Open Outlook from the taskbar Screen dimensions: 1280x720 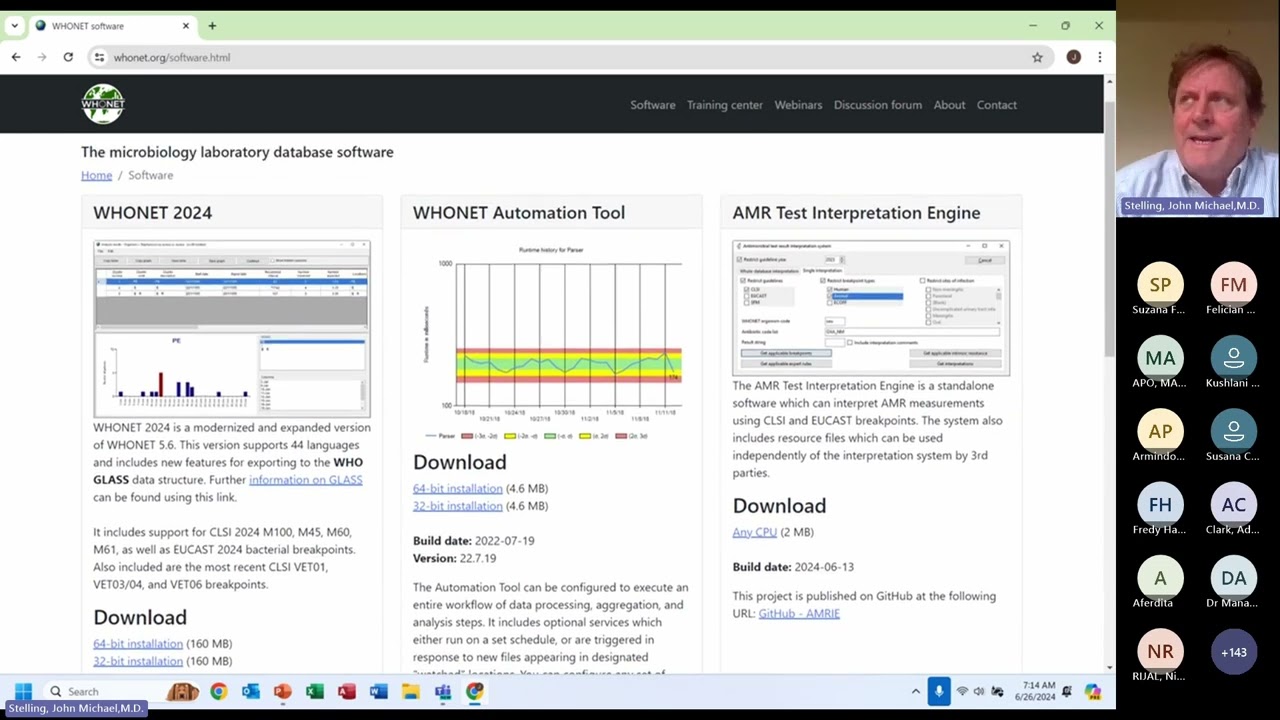point(250,691)
